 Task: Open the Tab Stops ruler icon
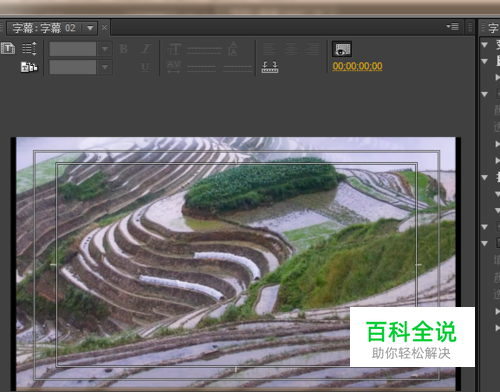tap(270, 67)
